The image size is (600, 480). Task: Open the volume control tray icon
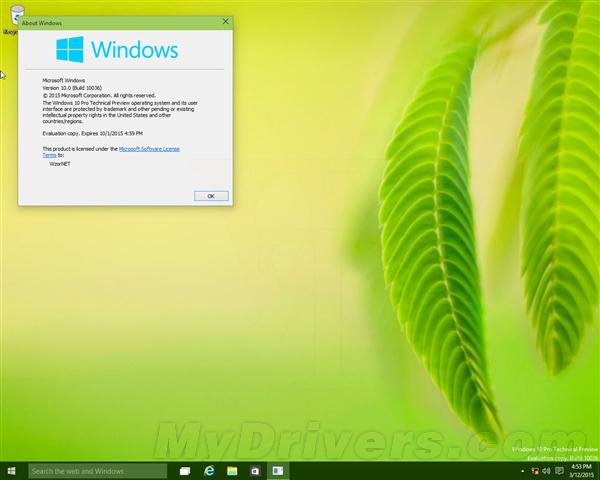546,470
